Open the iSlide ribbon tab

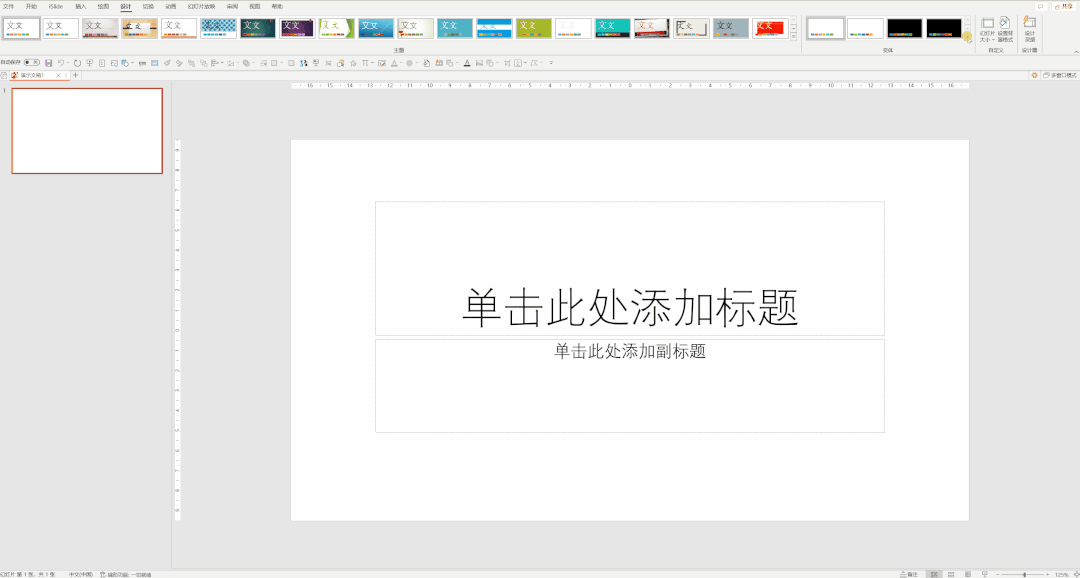[x=56, y=6]
